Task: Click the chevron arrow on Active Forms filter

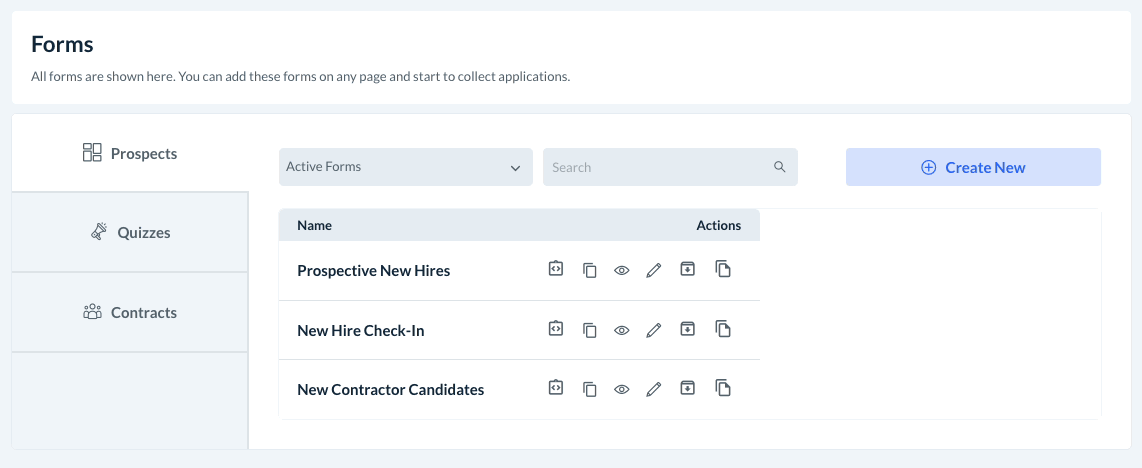Action: click(x=516, y=168)
